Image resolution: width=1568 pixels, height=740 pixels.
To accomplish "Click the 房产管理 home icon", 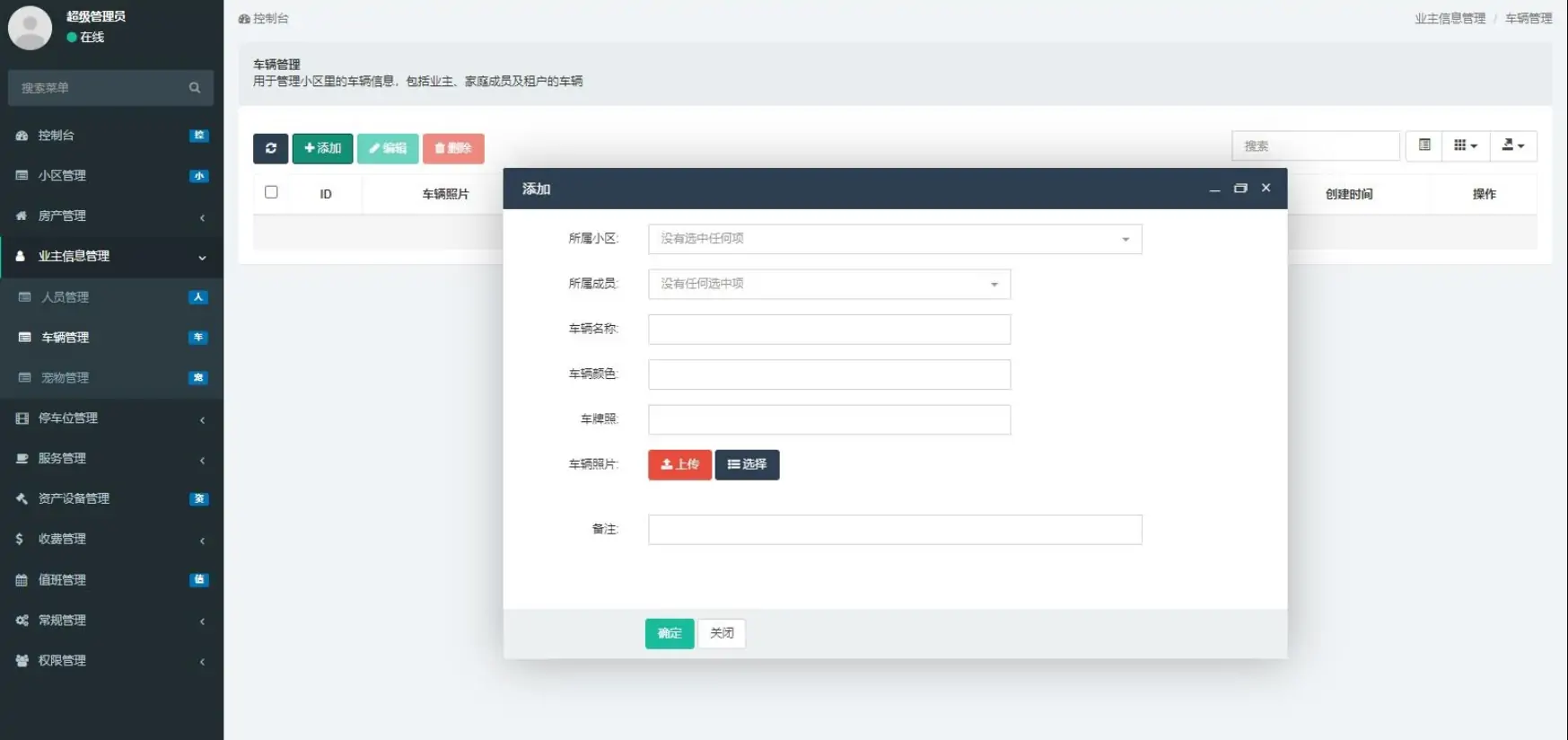I will (x=22, y=216).
